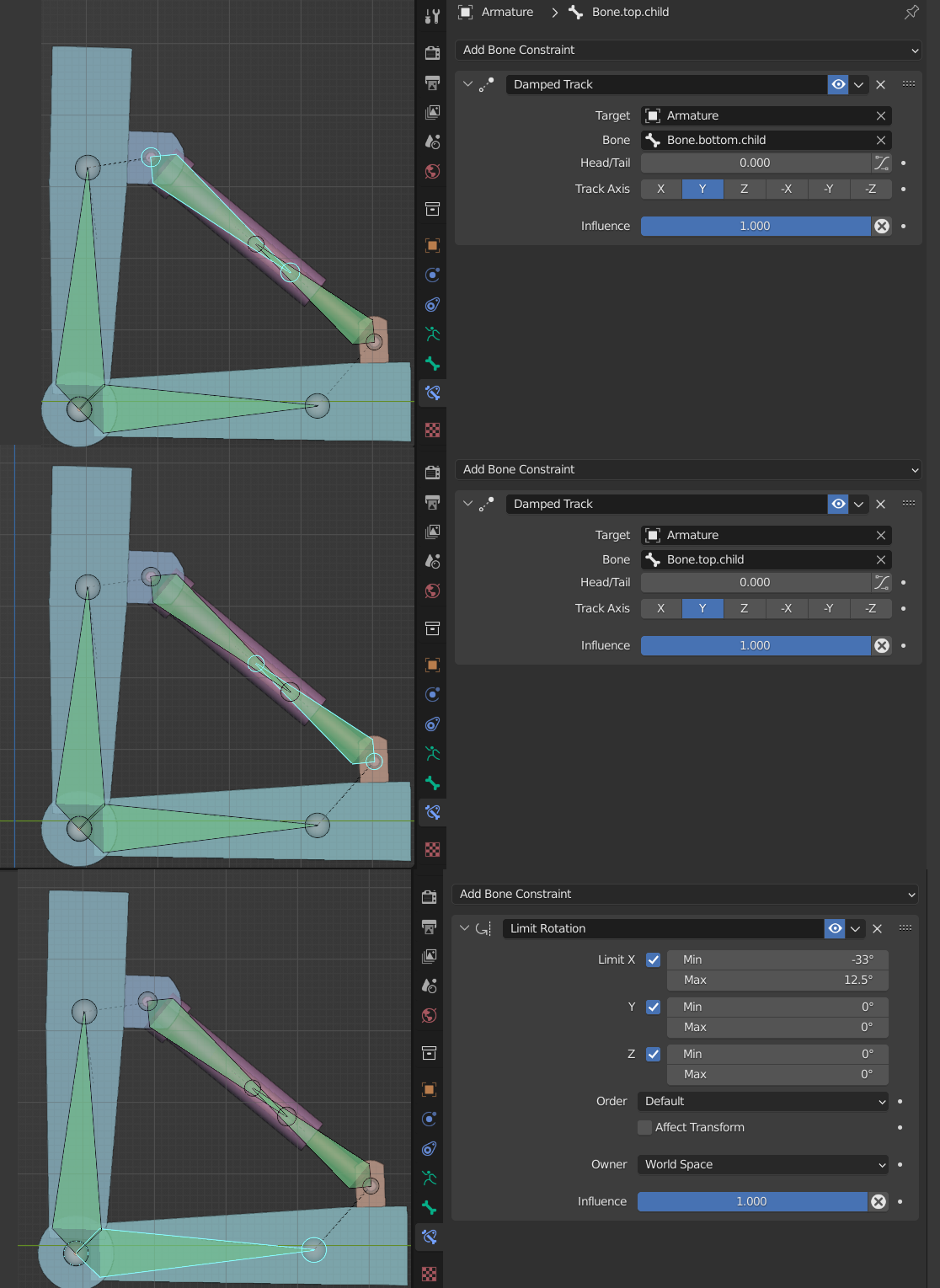The image size is (940, 1288).
Task: Adjust Influence slider of Bone.bottom.child constraint
Action: coord(756,226)
